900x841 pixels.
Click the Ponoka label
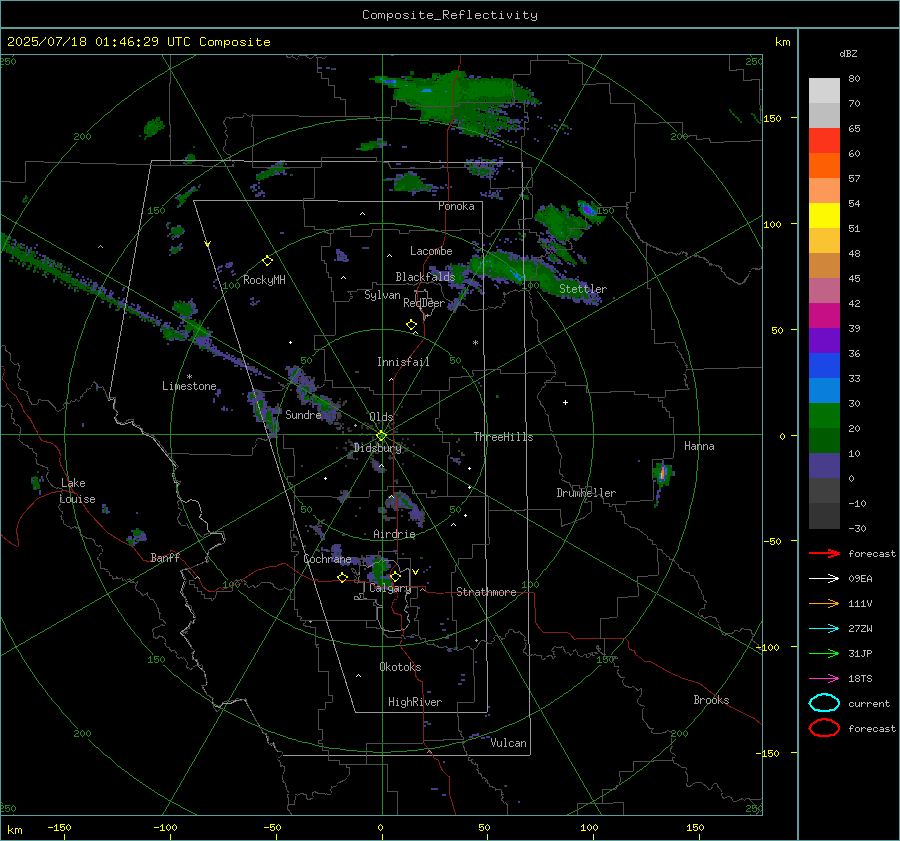click(x=456, y=206)
